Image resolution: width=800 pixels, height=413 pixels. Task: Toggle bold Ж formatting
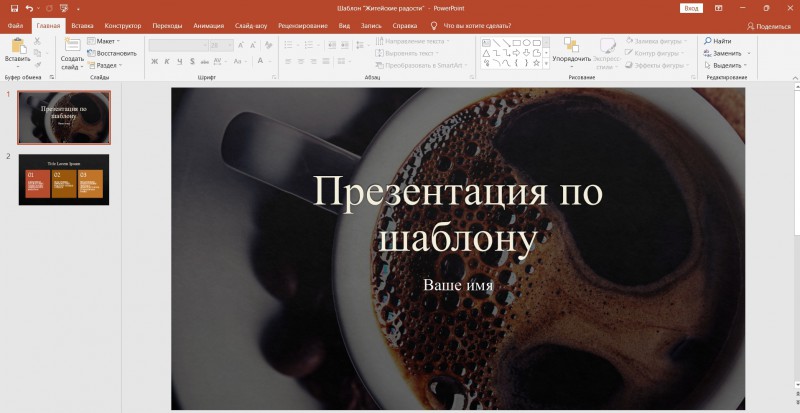pyautogui.click(x=155, y=61)
